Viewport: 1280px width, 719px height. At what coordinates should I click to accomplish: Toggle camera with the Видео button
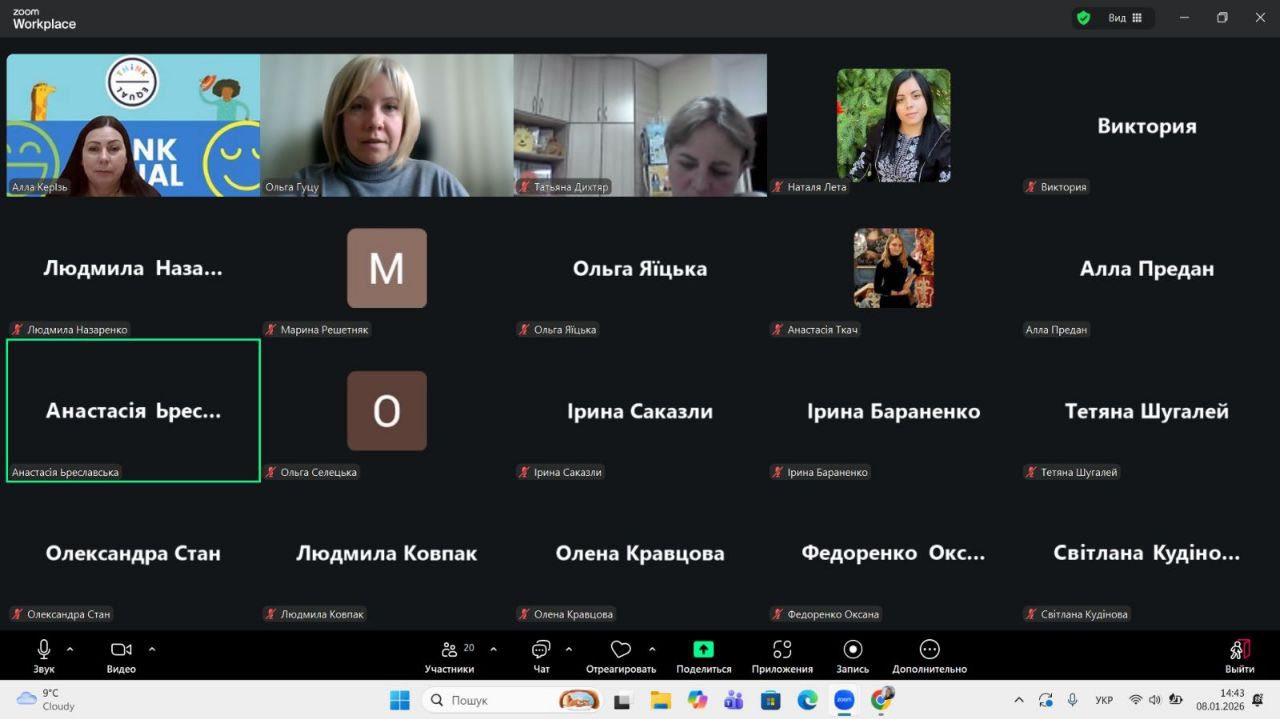[121, 655]
